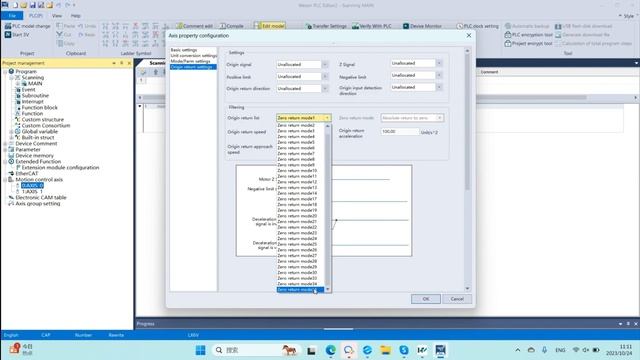
Task: Expand the Global variable tree node
Action: pyautogui.click(x=11, y=131)
